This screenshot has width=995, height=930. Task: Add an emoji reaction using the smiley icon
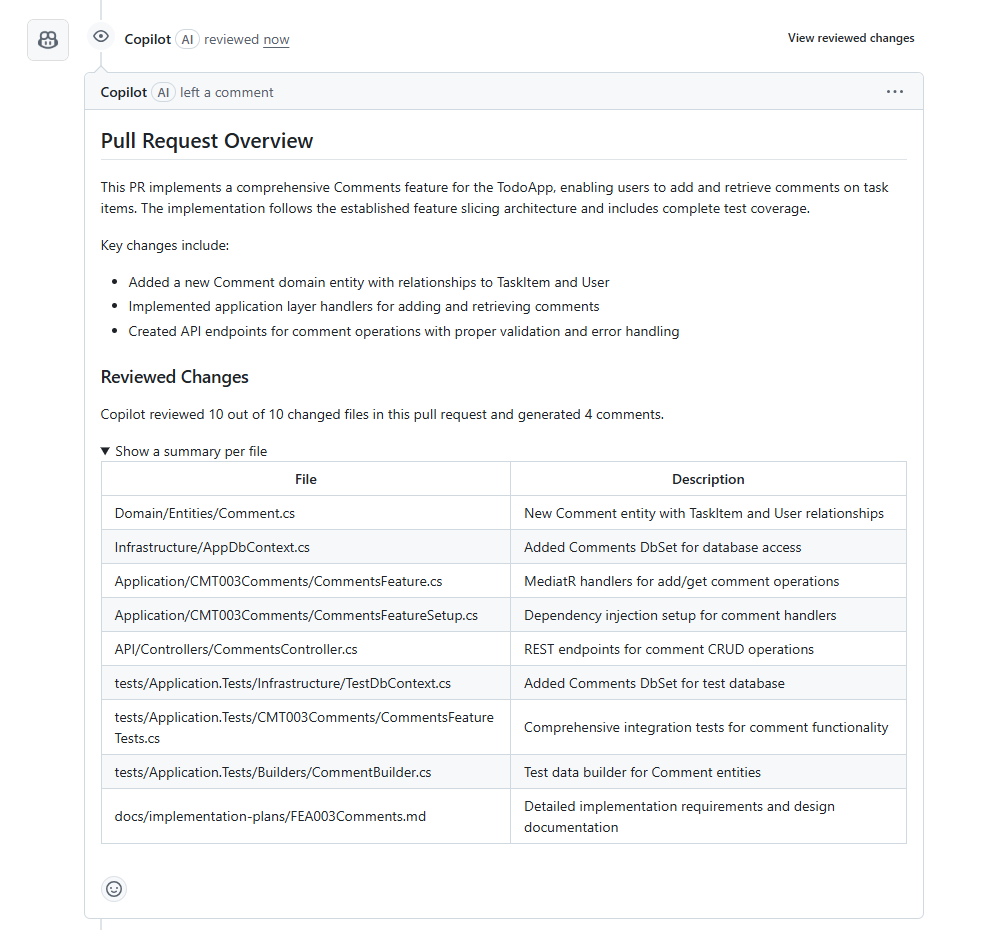click(x=113, y=888)
